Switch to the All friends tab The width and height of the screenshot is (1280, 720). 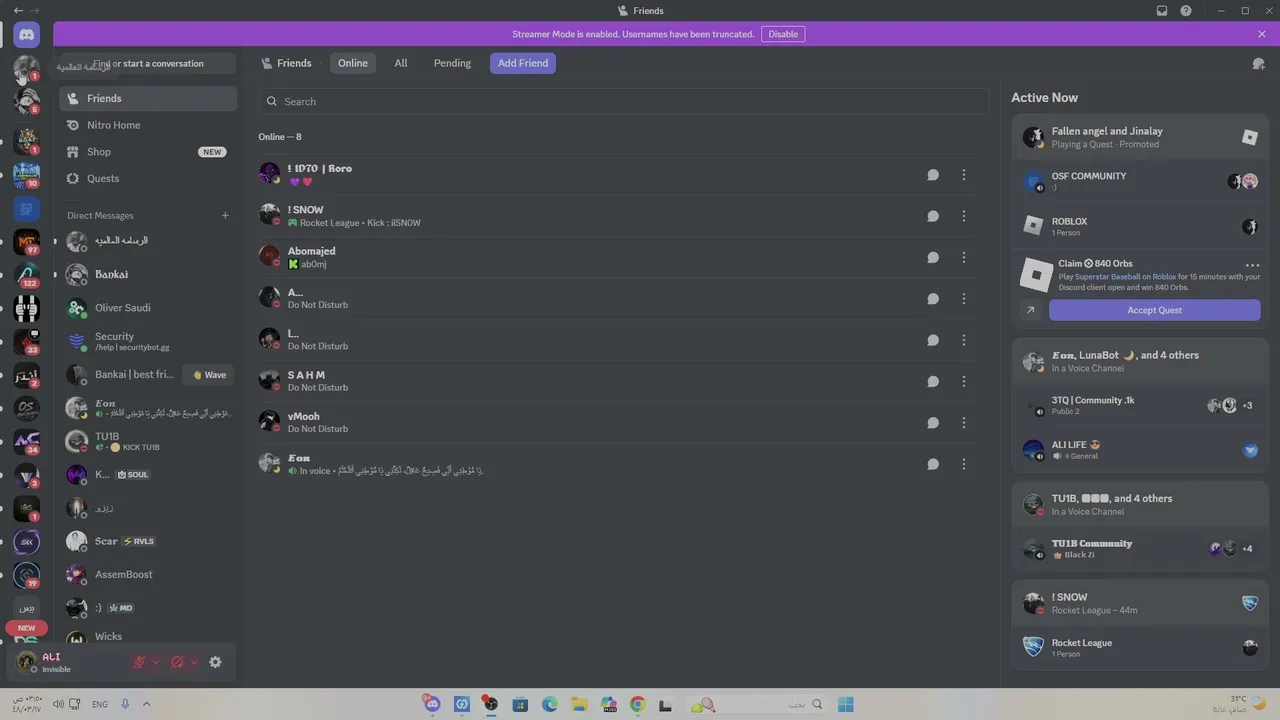401,63
